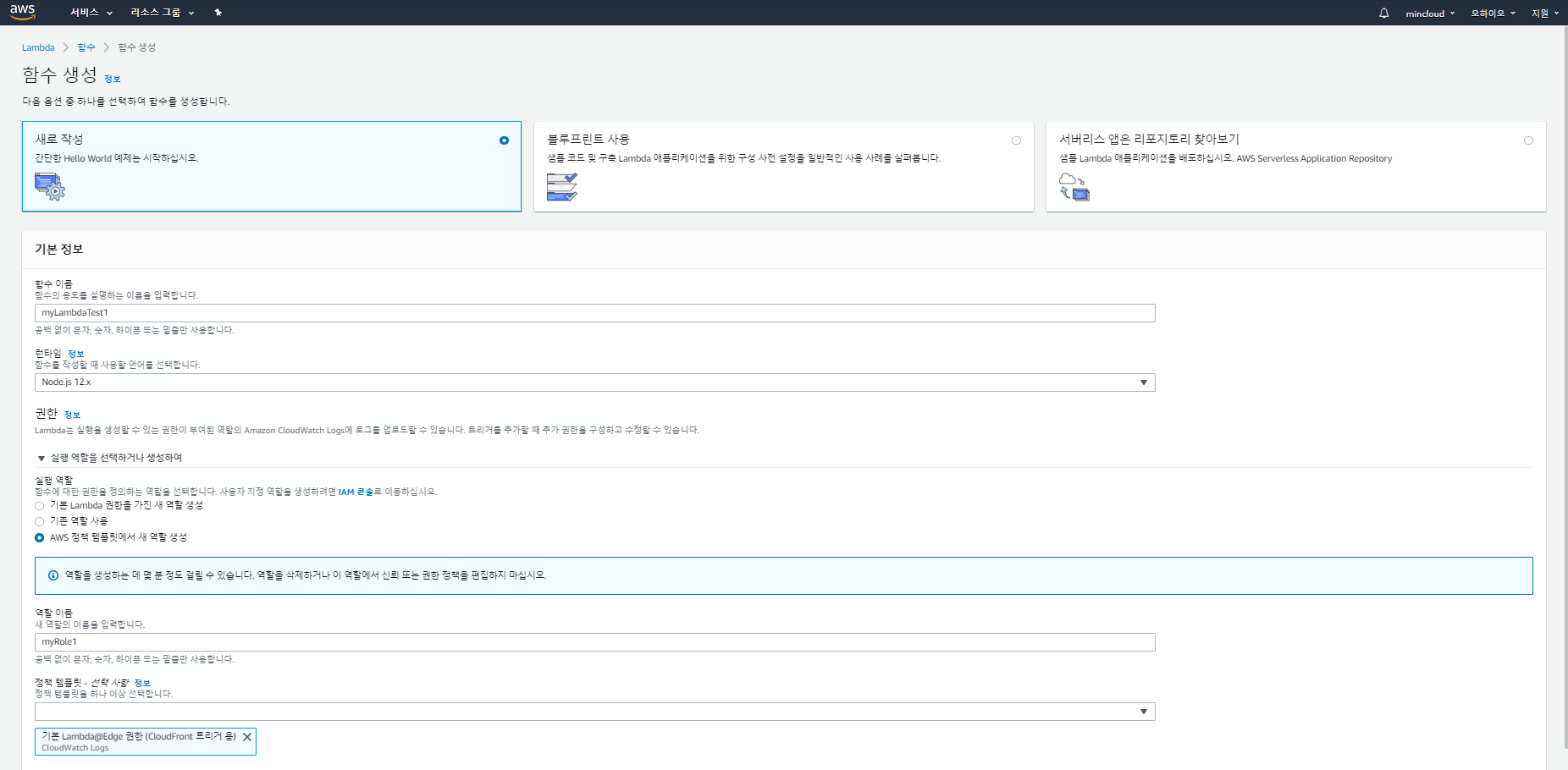Viewport: 1568px width, 770px height.
Task: Open the IAM 콘솔 link
Action: click(x=356, y=492)
